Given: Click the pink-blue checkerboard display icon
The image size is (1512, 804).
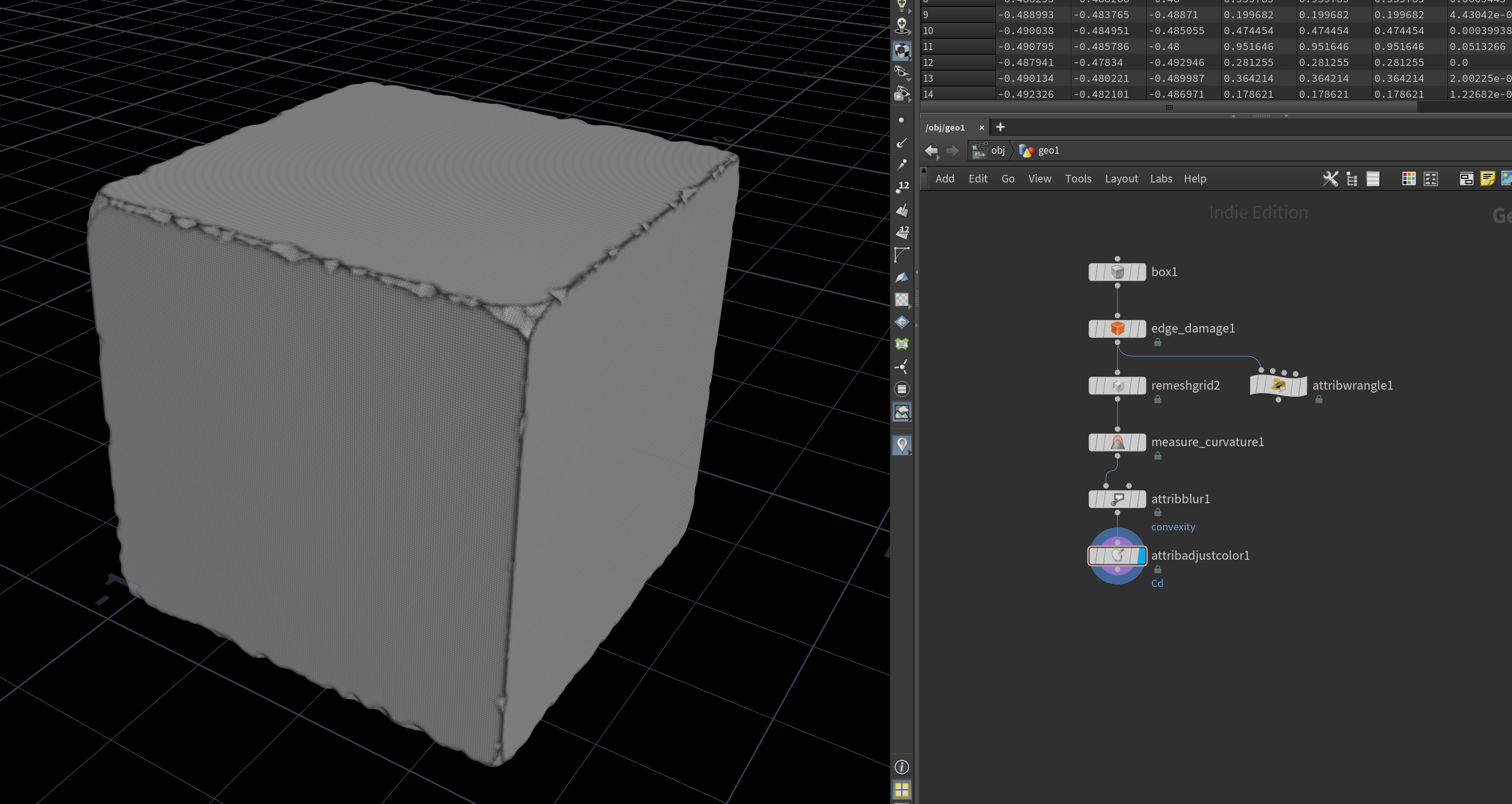Looking at the screenshot, I should coord(901,300).
